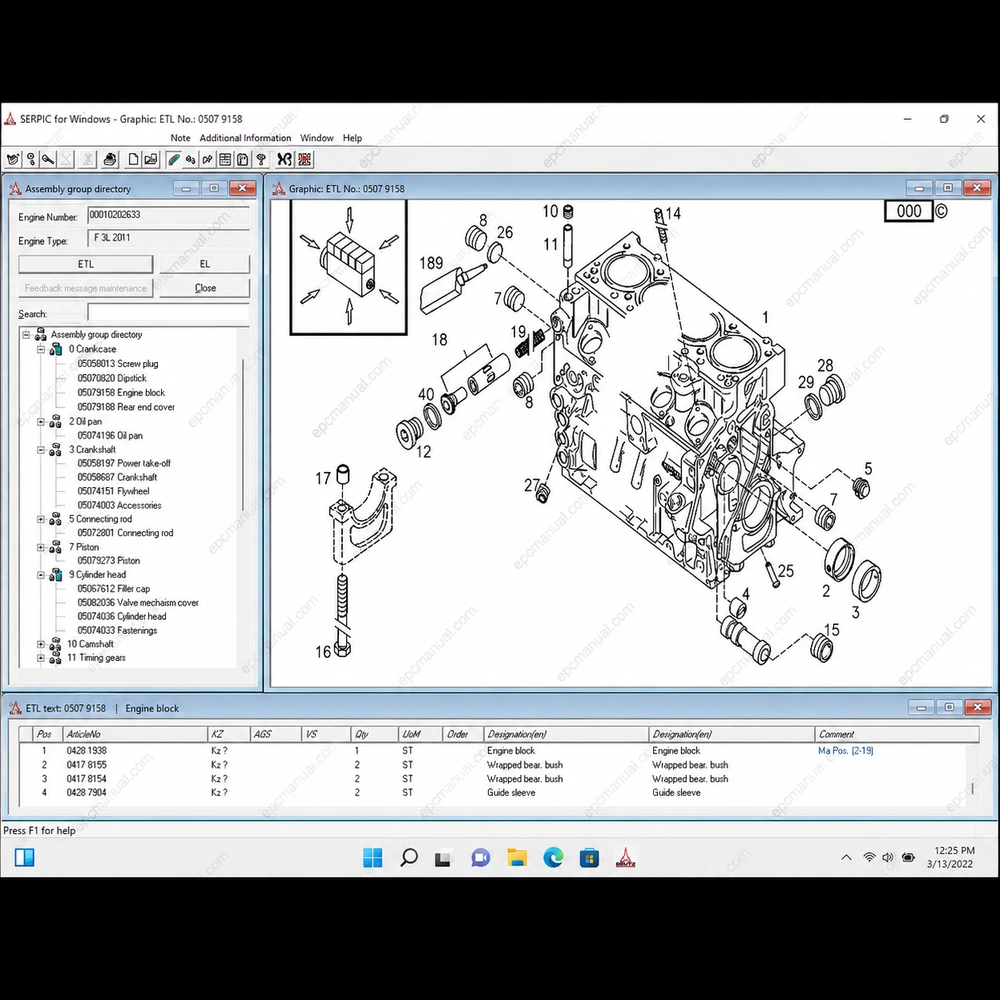
Task: Click the Engine Type field
Action: [x=168, y=239]
